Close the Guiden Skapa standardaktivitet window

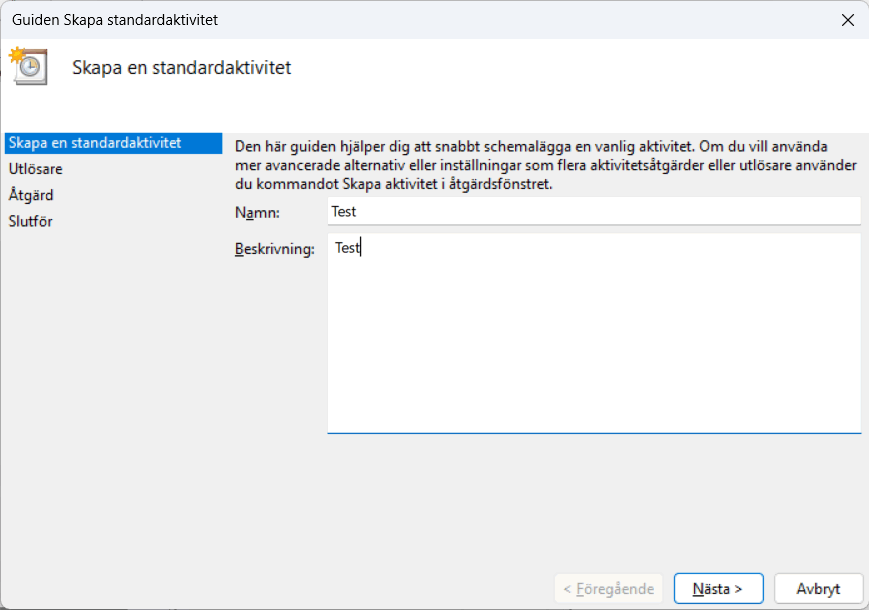[x=847, y=19]
